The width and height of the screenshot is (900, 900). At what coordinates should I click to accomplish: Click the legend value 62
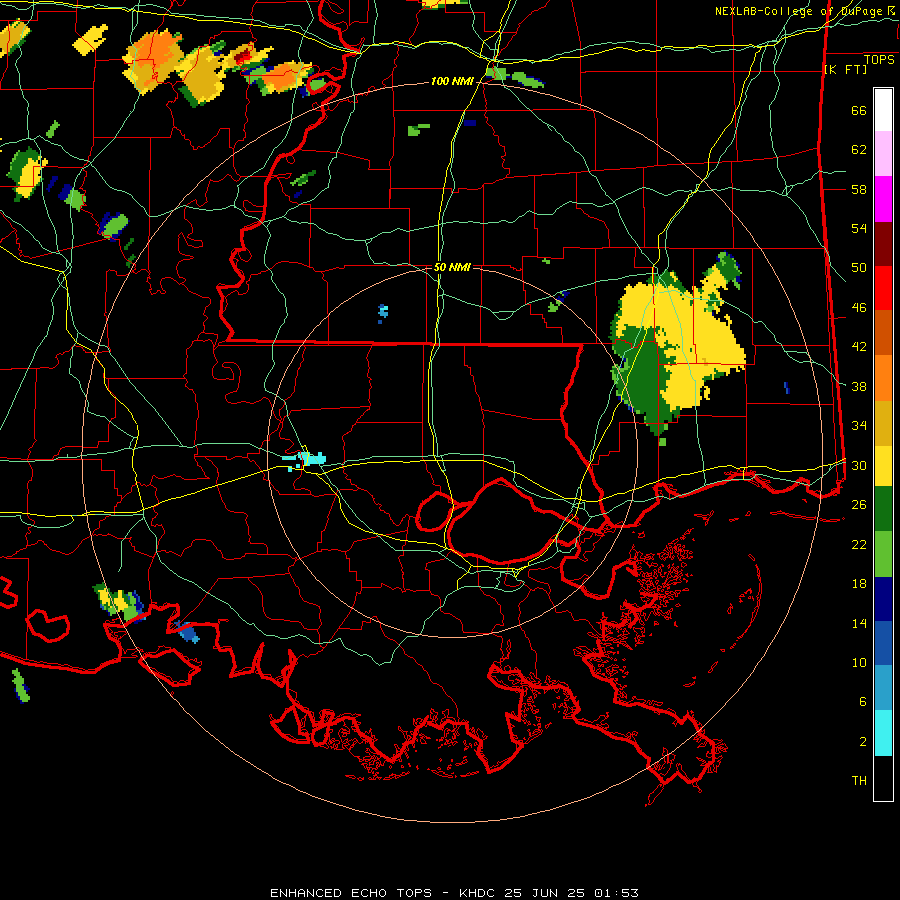[859, 150]
